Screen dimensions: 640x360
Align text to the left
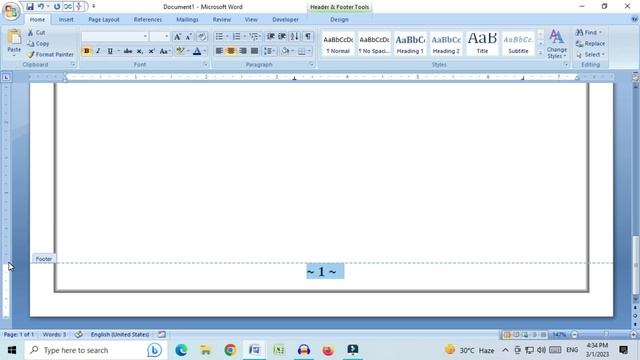219,51
